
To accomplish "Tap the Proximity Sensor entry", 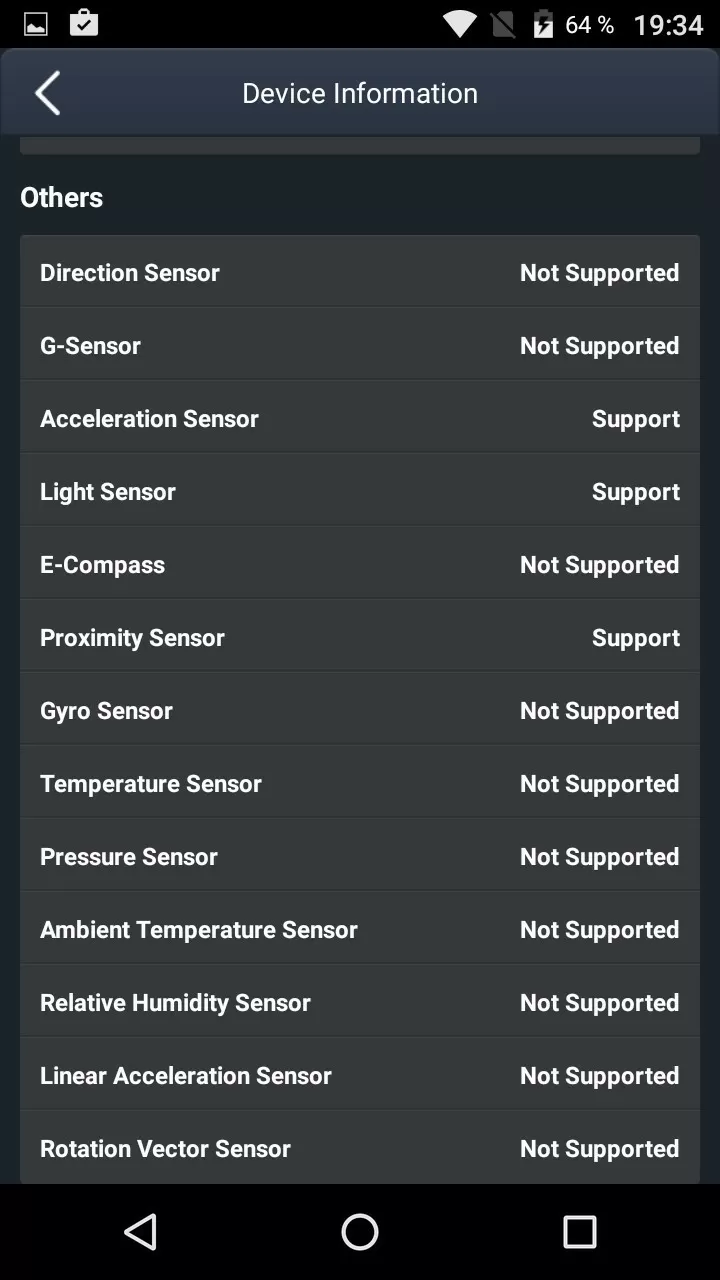I will pyautogui.click(x=360, y=638).
